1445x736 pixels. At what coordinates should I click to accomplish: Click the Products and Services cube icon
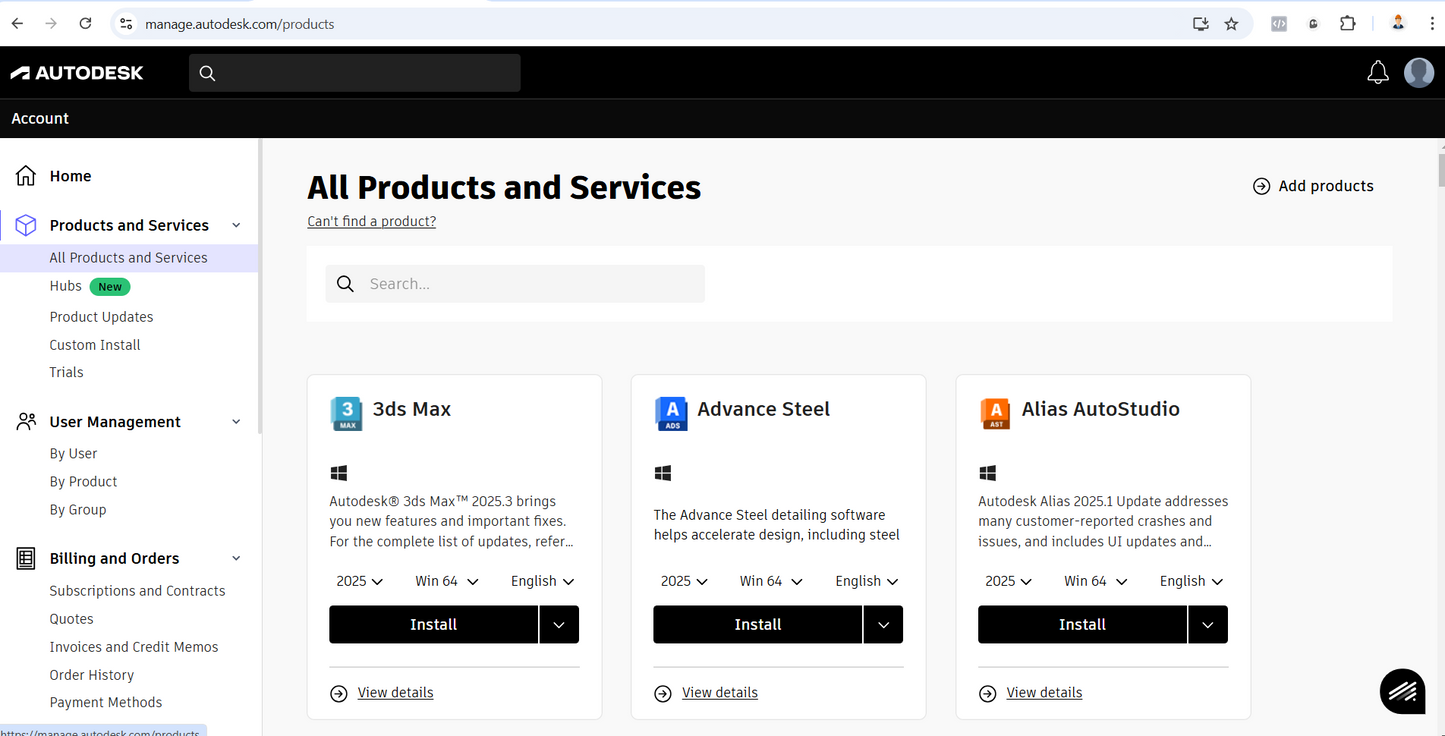[26, 225]
